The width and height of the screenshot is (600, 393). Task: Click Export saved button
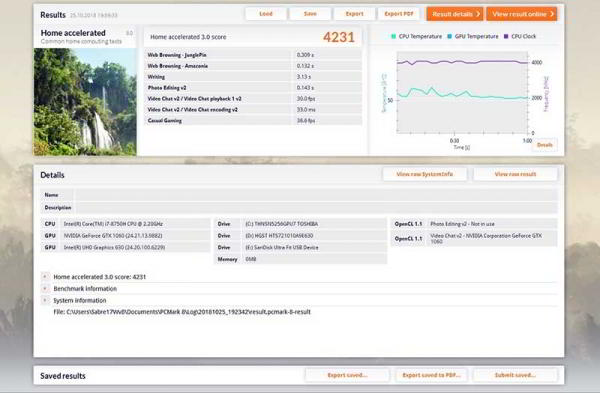(x=347, y=375)
